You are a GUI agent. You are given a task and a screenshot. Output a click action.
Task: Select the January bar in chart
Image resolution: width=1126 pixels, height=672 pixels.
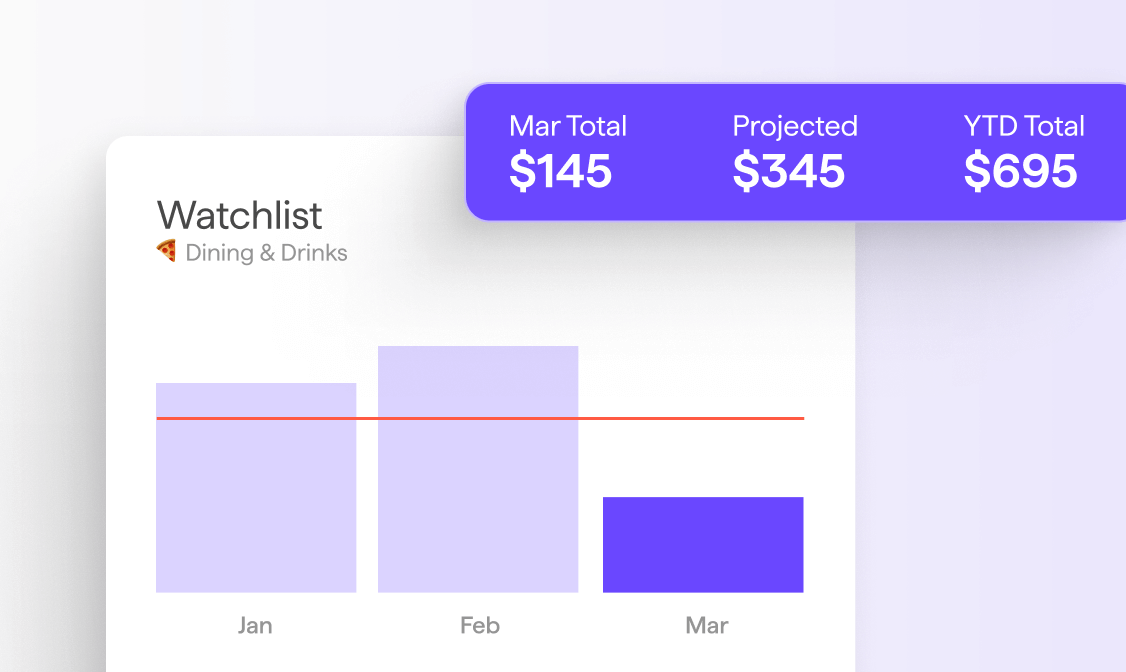pos(256,487)
